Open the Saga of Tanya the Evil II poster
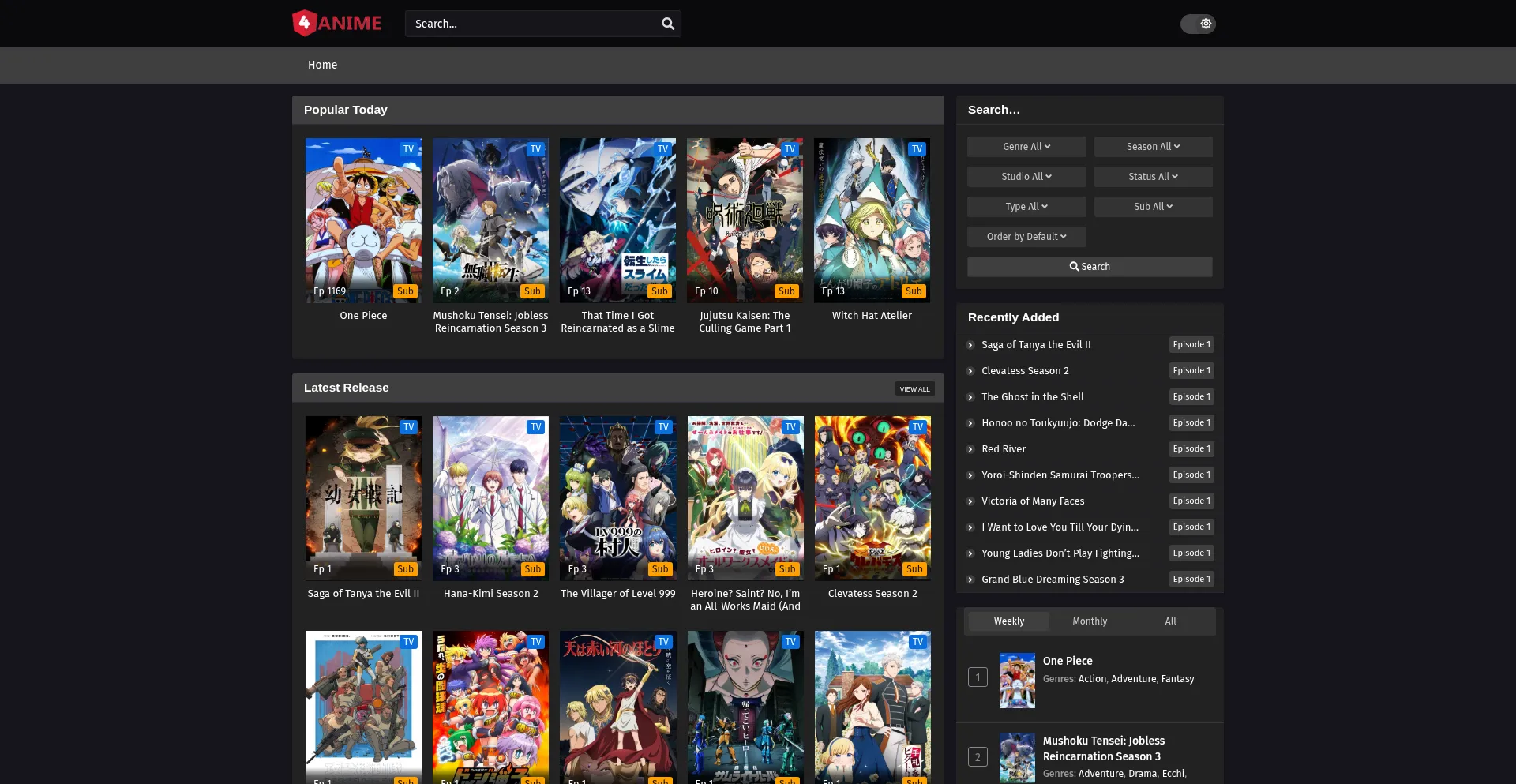Image resolution: width=1516 pixels, height=784 pixels. coord(363,498)
